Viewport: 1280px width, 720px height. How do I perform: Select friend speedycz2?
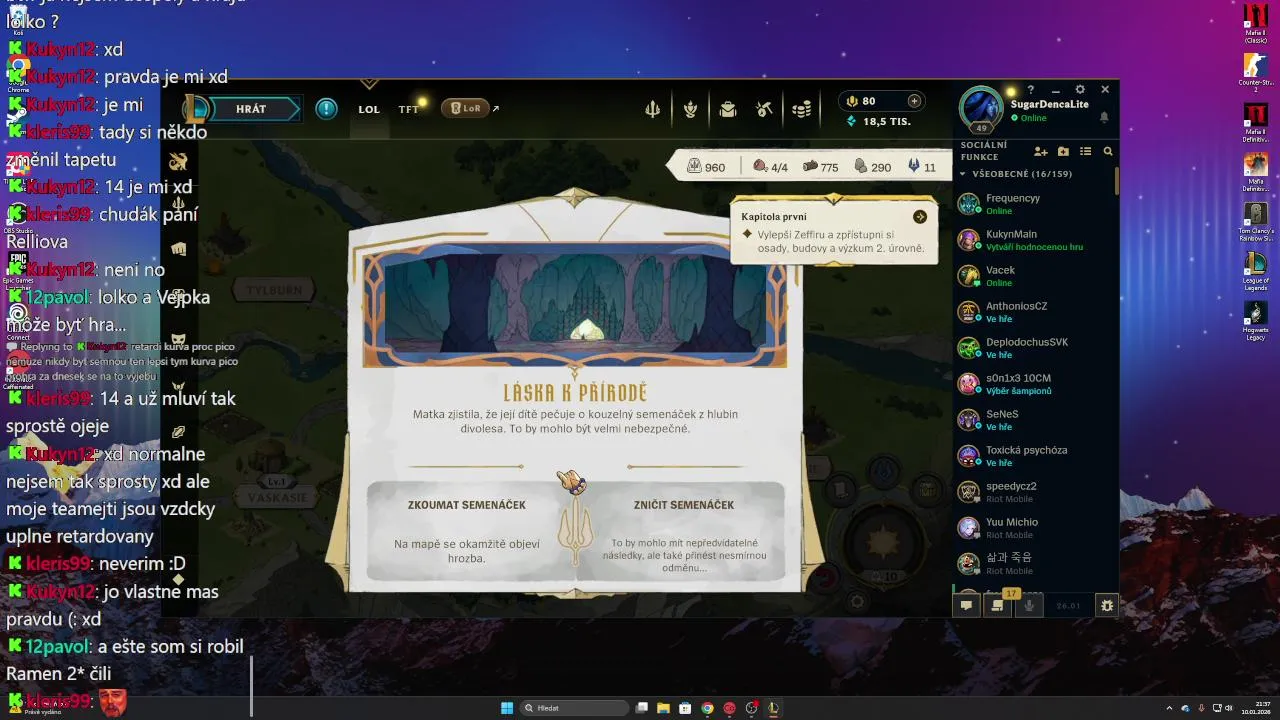tap(1033, 492)
